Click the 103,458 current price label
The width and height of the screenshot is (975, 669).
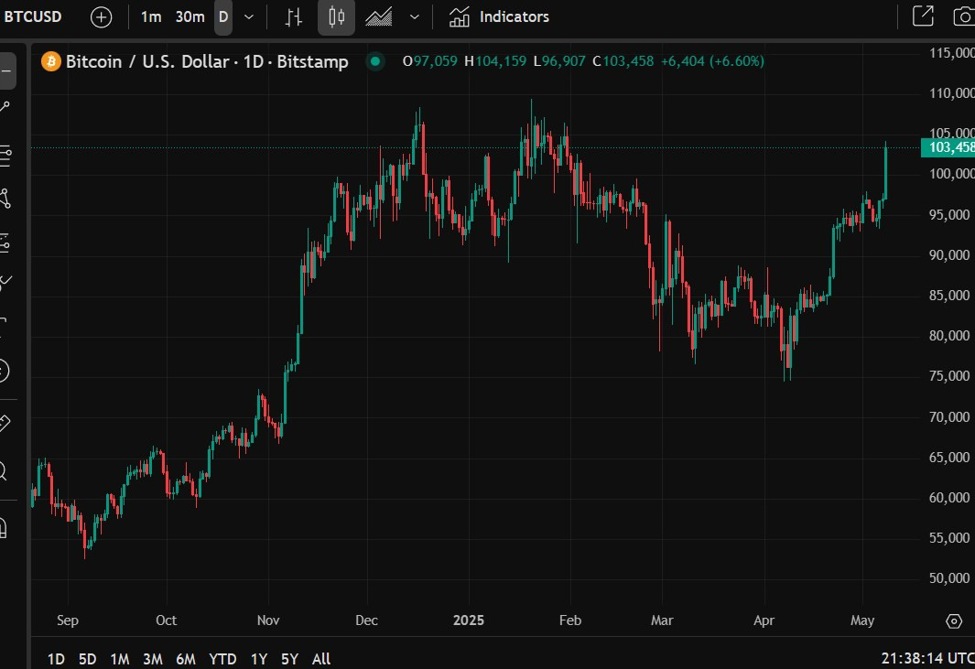pos(949,148)
